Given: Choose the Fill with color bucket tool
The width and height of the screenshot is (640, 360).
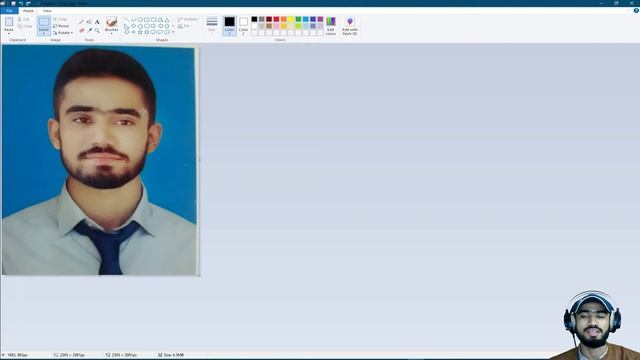Looking at the screenshot, I should click(x=89, y=22).
